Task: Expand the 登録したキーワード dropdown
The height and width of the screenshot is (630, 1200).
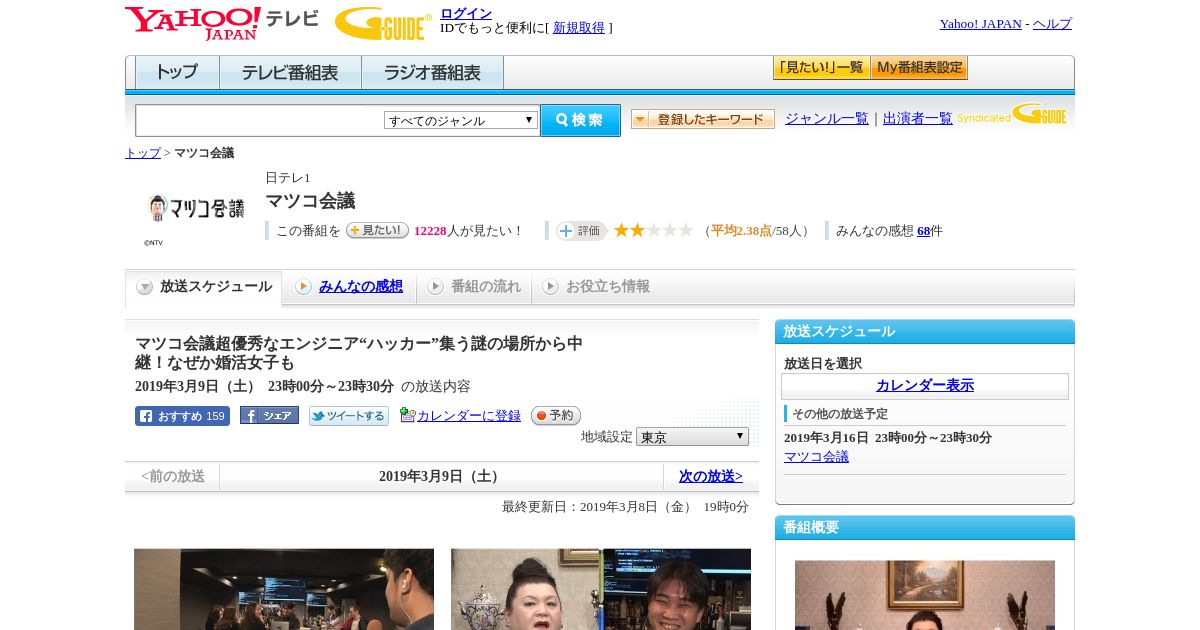Action: pyautogui.click(x=703, y=119)
